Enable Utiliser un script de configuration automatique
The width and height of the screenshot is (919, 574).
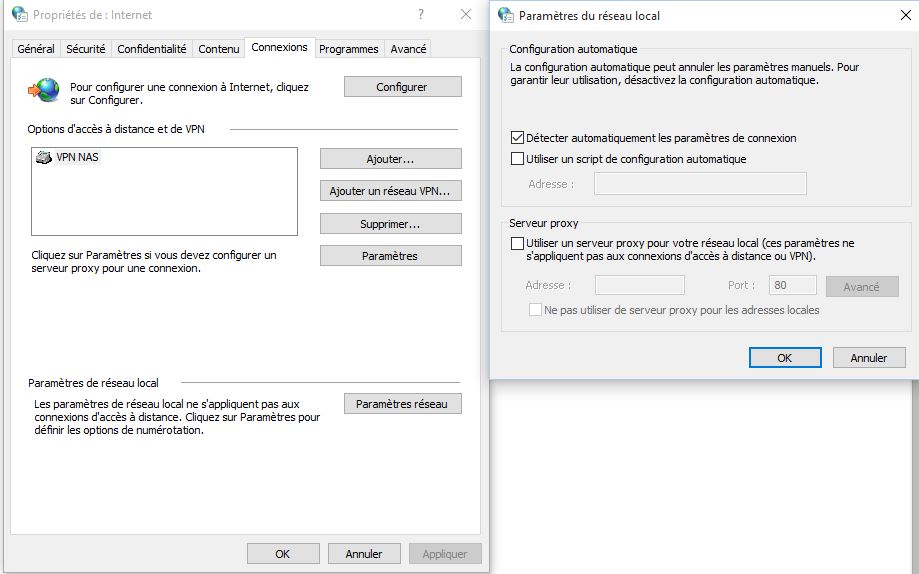[517, 158]
